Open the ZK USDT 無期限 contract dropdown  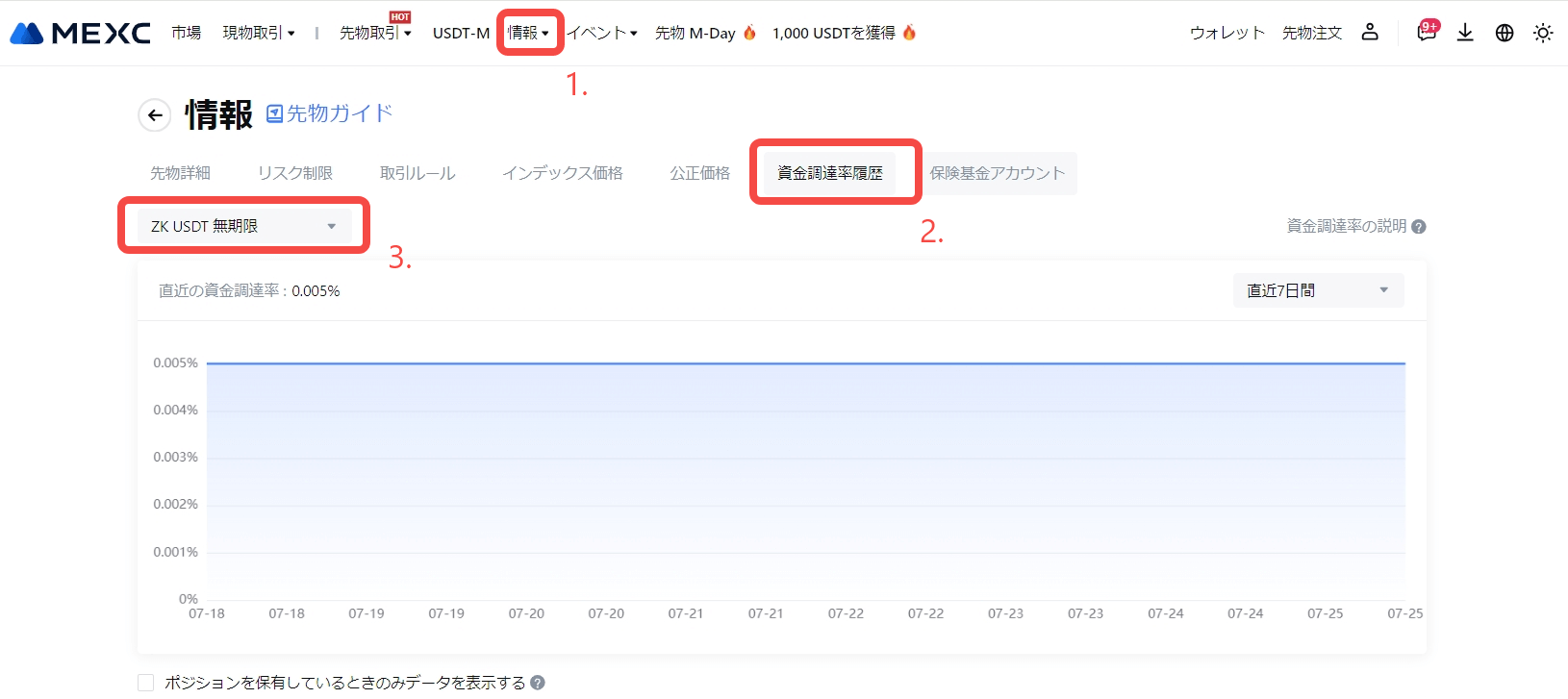click(243, 226)
